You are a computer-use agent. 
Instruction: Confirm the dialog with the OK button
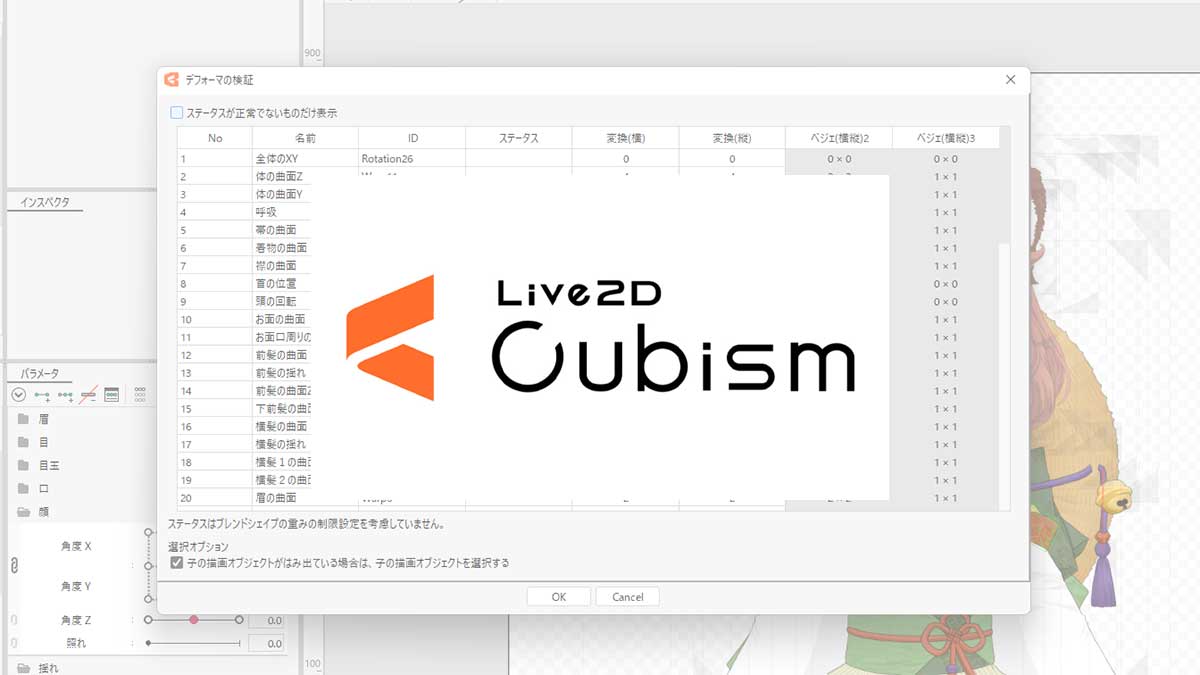(x=558, y=597)
